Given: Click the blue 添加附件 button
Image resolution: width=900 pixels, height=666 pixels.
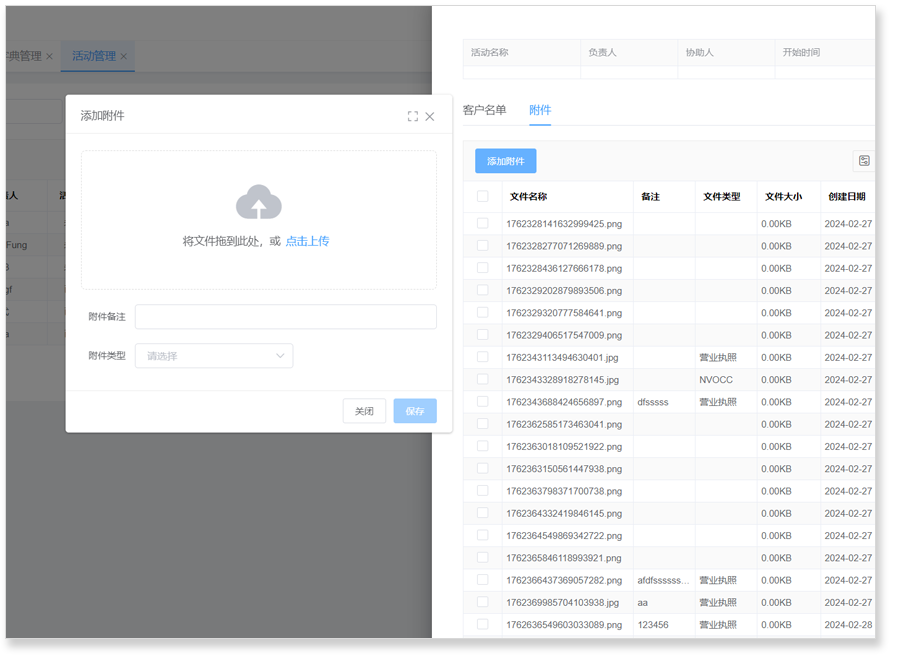Looking at the screenshot, I should coord(506,161).
